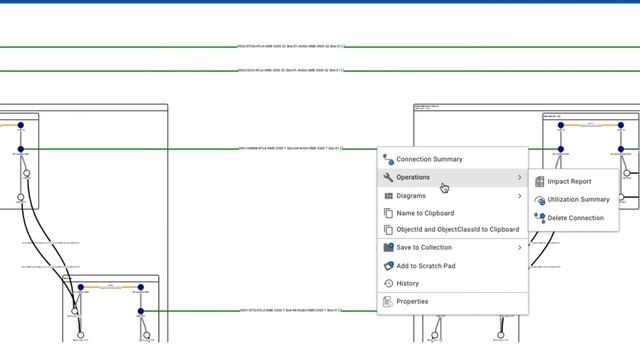Select Impact Report in Operations submenu
Image resolution: width=640 pixels, height=360 pixels.
(573, 181)
